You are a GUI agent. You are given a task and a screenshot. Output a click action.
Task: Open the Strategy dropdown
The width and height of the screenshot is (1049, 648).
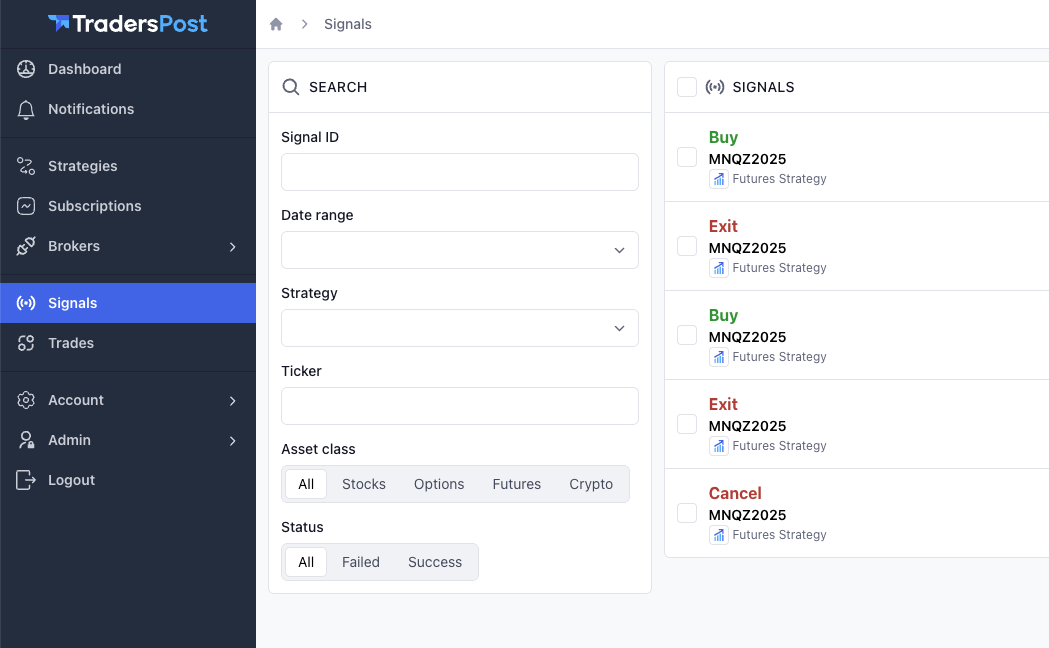[x=460, y=328]
